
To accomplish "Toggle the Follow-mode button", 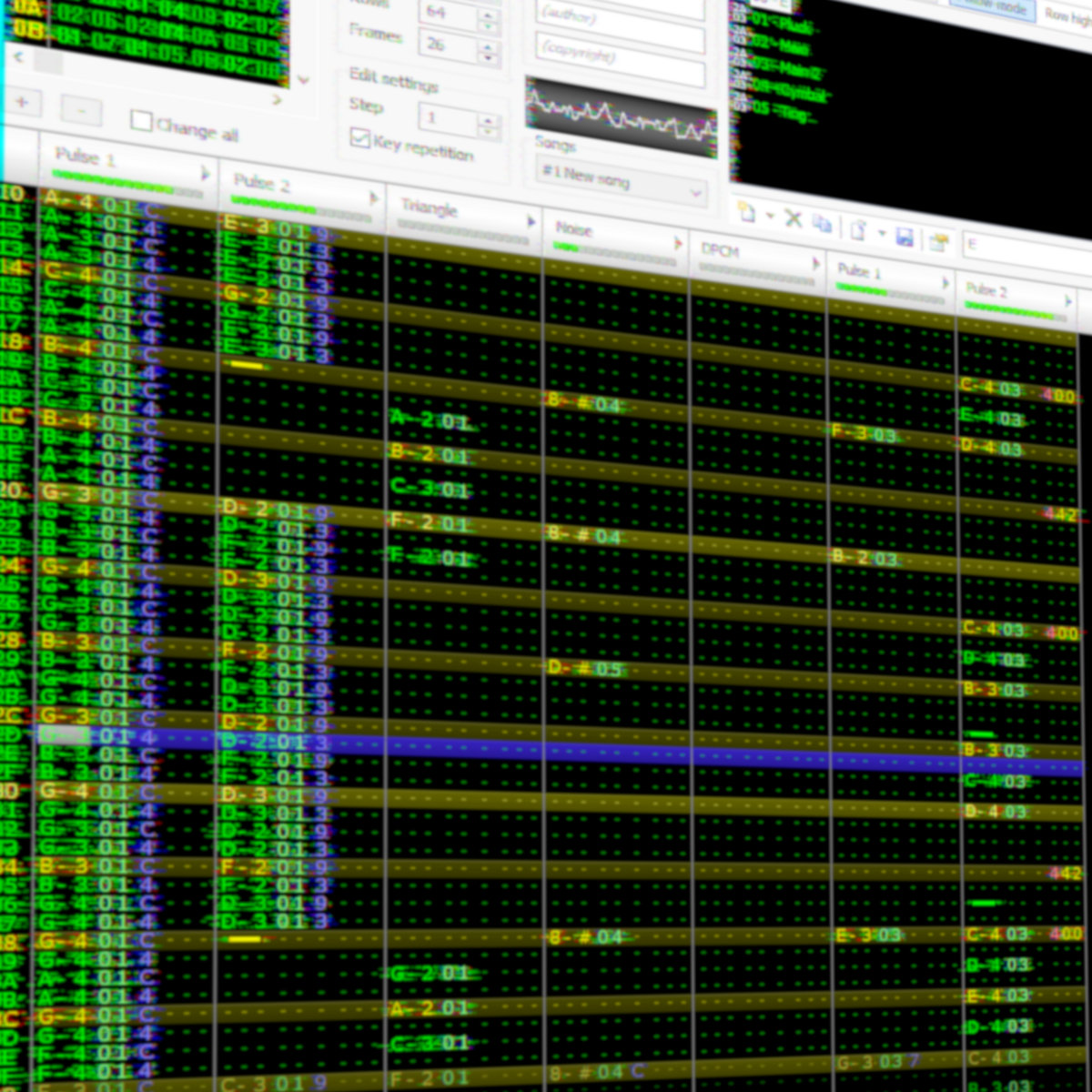I will pyautogui.click(x=990, y=8).
